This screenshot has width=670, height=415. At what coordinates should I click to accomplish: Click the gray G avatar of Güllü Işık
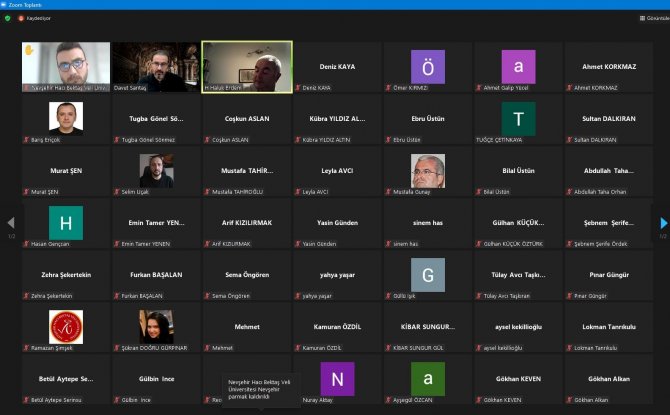[427, 274]
